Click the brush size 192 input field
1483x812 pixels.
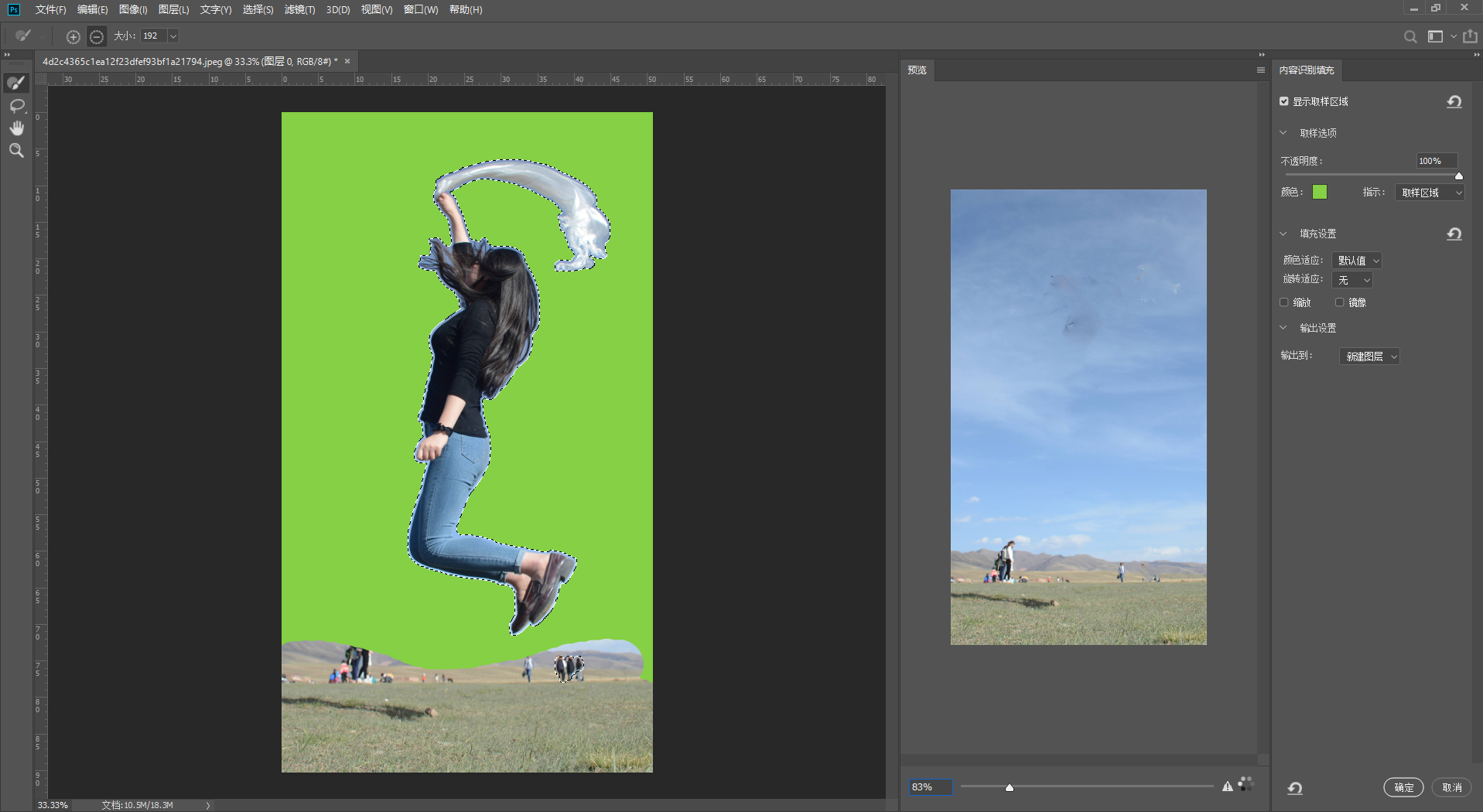[x=154, y=36]
